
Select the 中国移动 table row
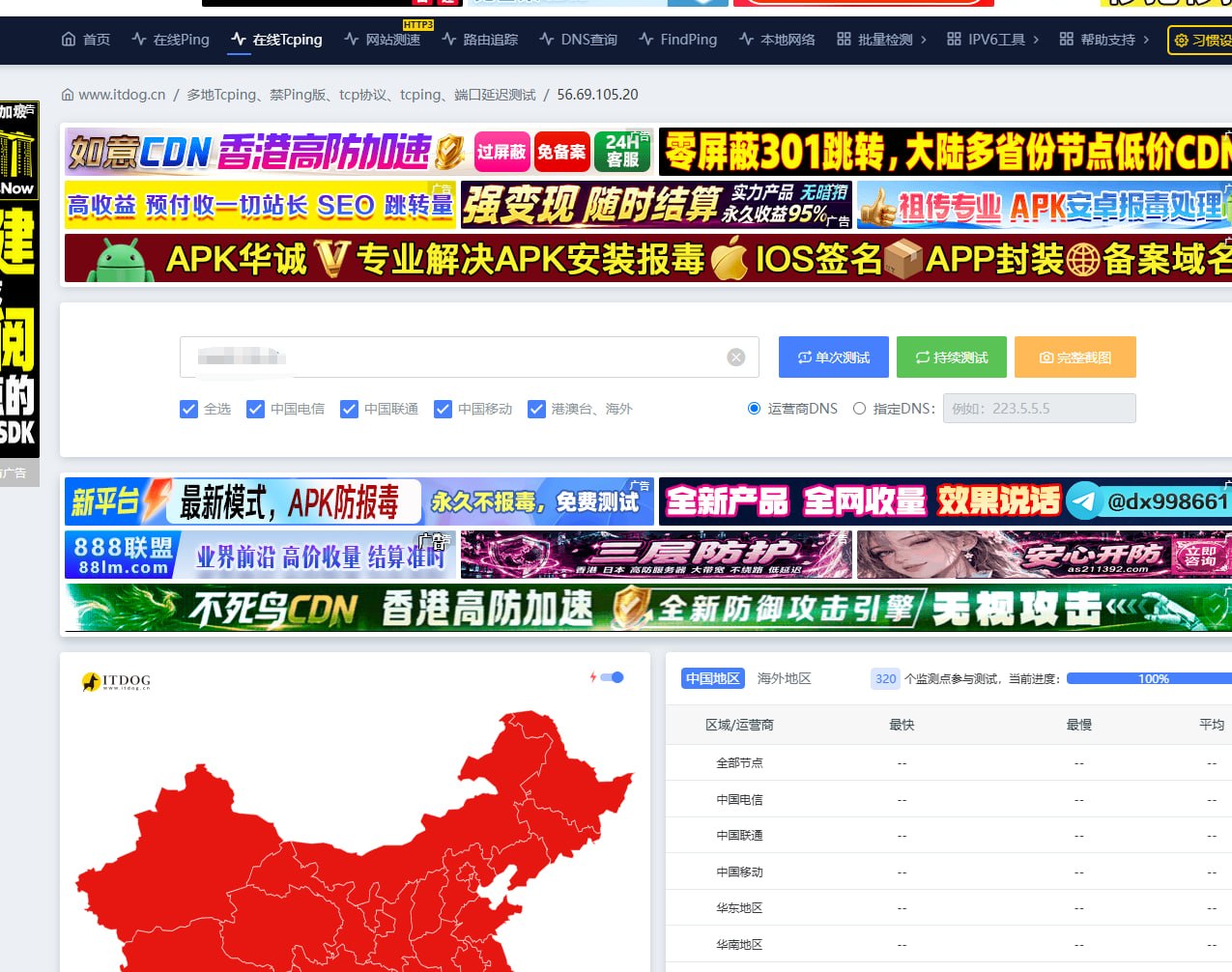949,872
